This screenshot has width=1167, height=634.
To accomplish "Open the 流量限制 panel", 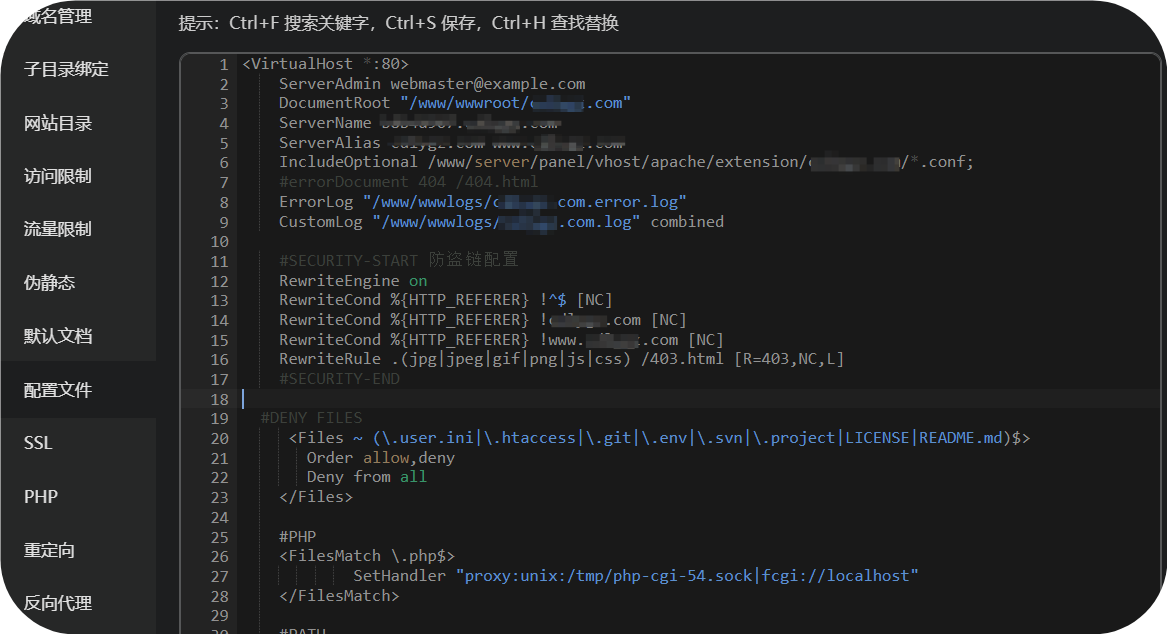I will click(60, 228).
